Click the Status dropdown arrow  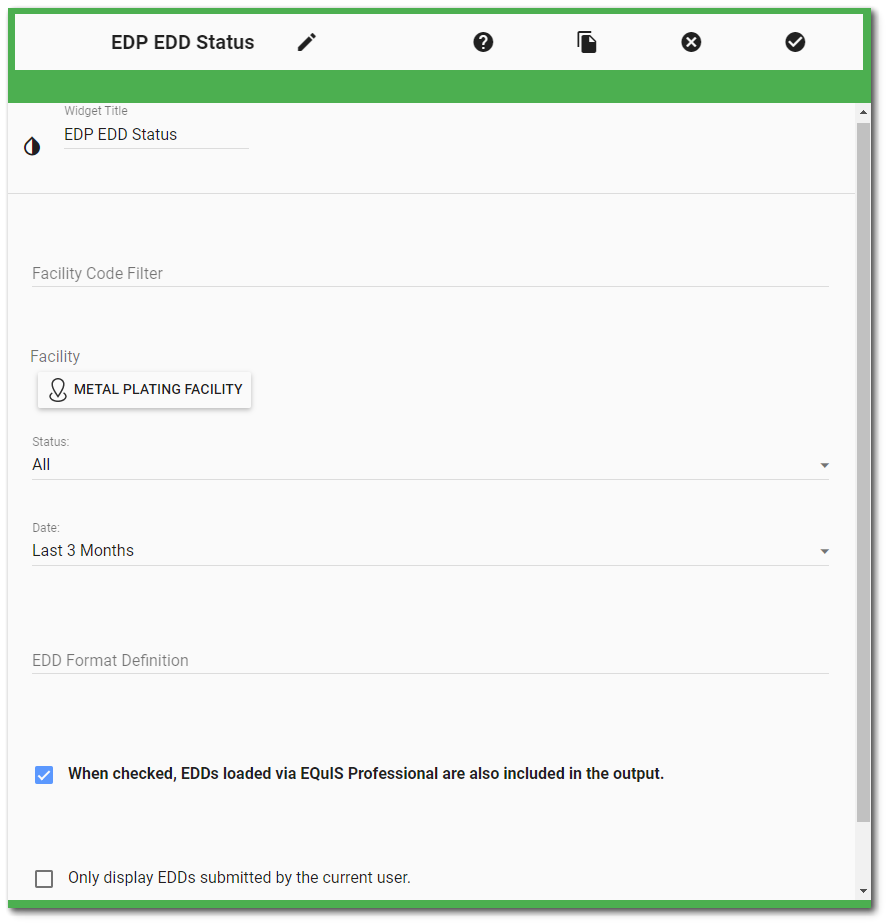point(824,465)
